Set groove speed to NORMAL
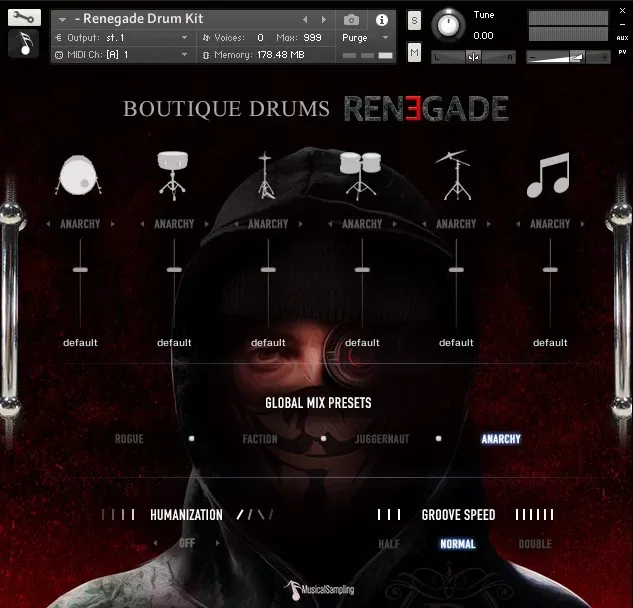This screenshot has height=608, width=633. pos(458,544)
